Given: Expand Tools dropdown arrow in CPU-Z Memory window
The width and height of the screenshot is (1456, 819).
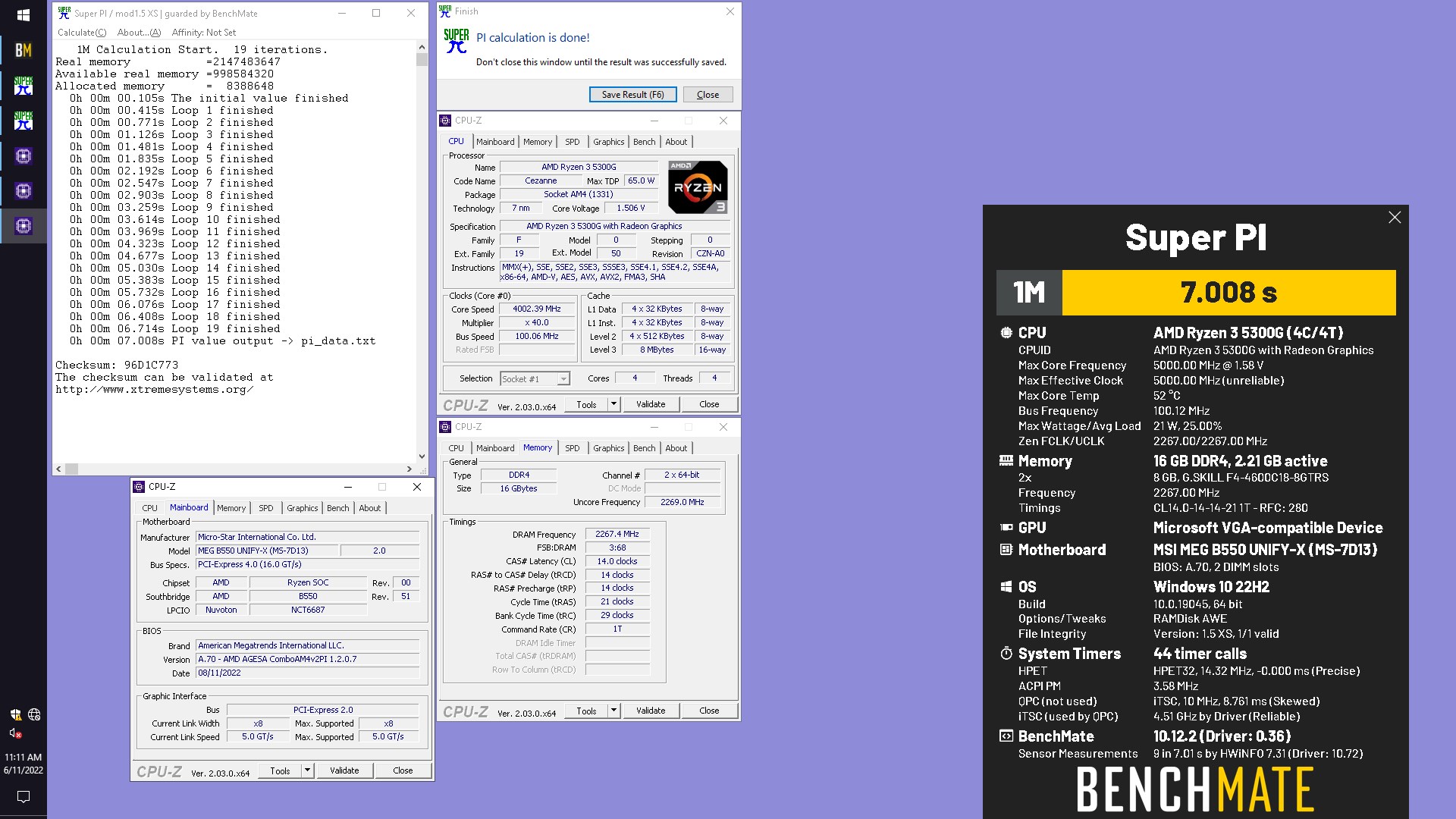Looking at the screenshot, I should pos(614,711).
